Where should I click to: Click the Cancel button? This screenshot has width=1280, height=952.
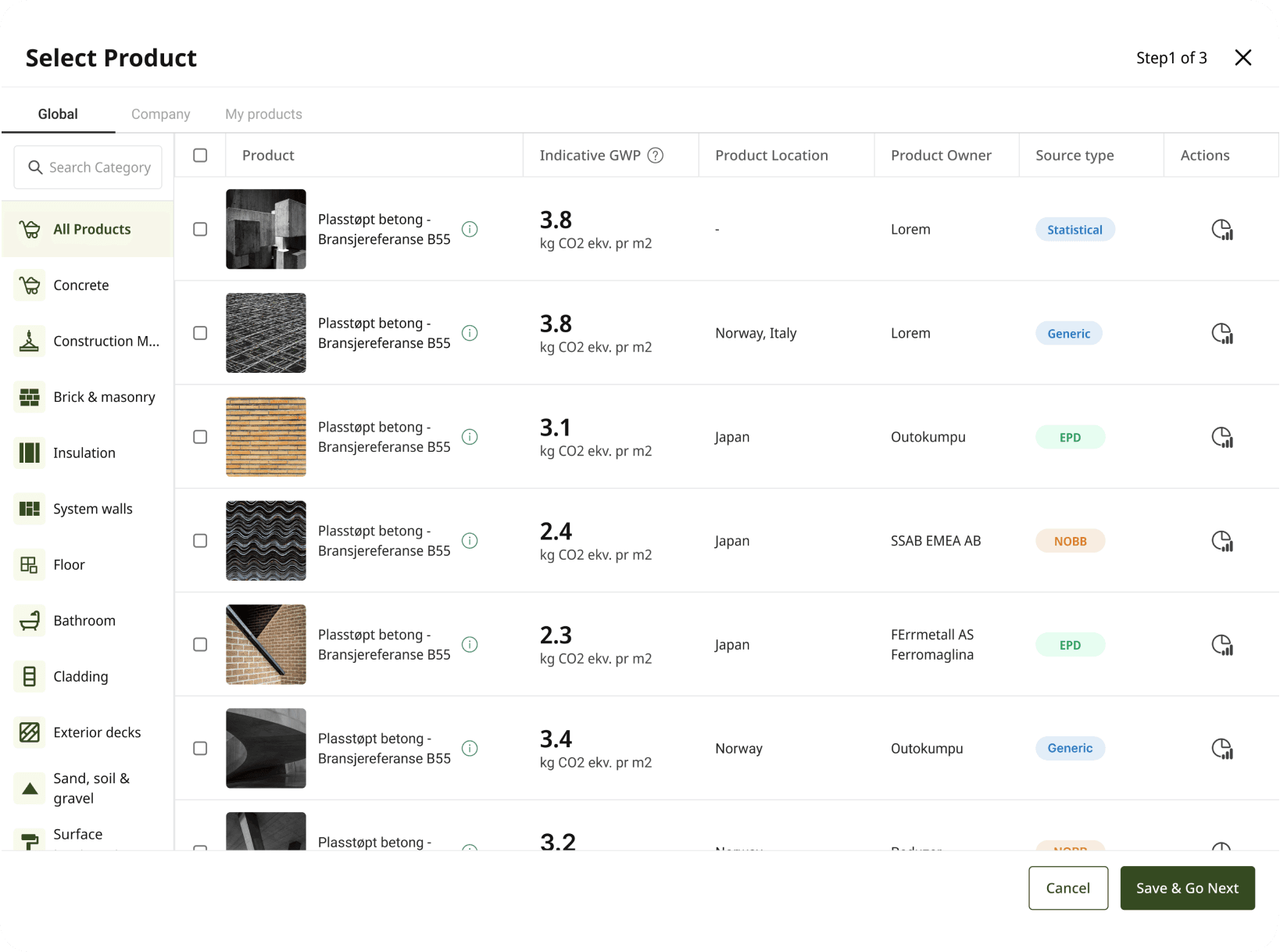pyautogui.click(x=1068, y=888)
